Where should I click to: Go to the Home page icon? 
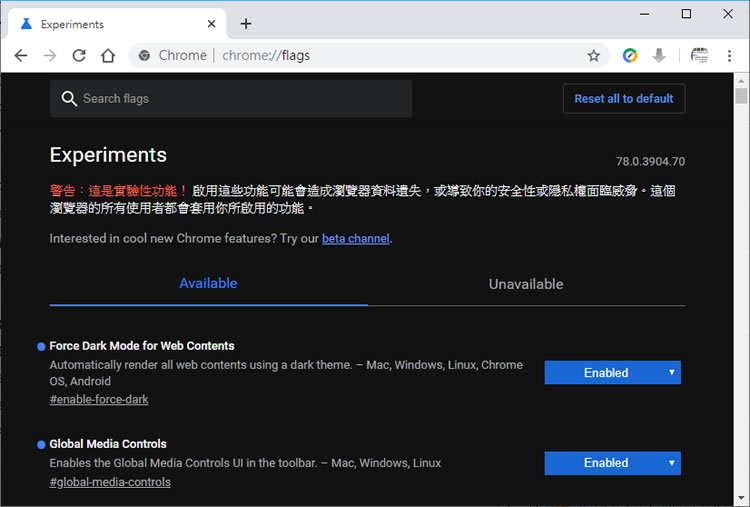click(108, 56)
